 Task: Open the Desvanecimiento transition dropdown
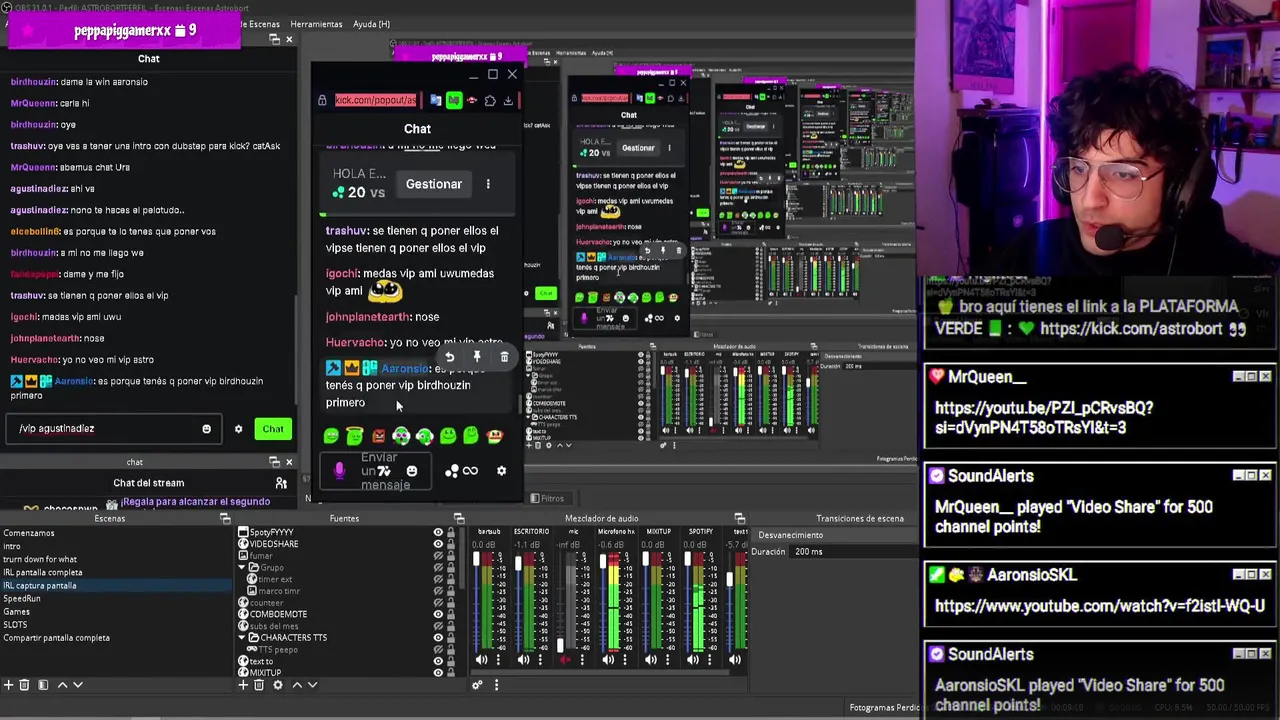[x=834, y=535]
